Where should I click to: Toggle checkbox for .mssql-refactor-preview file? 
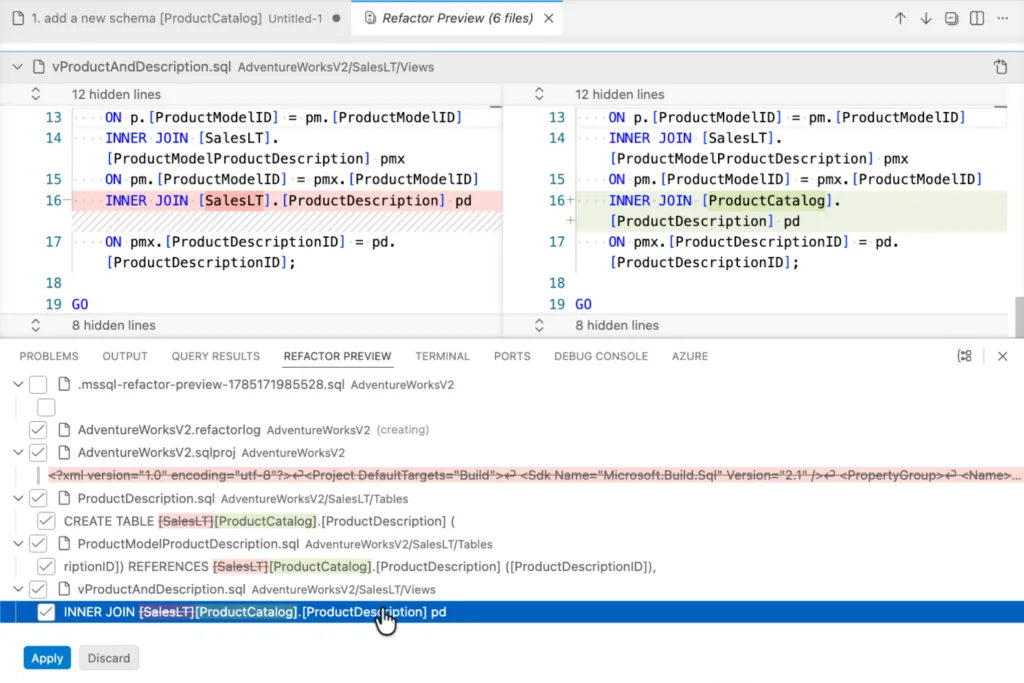(x=38, y=385)
